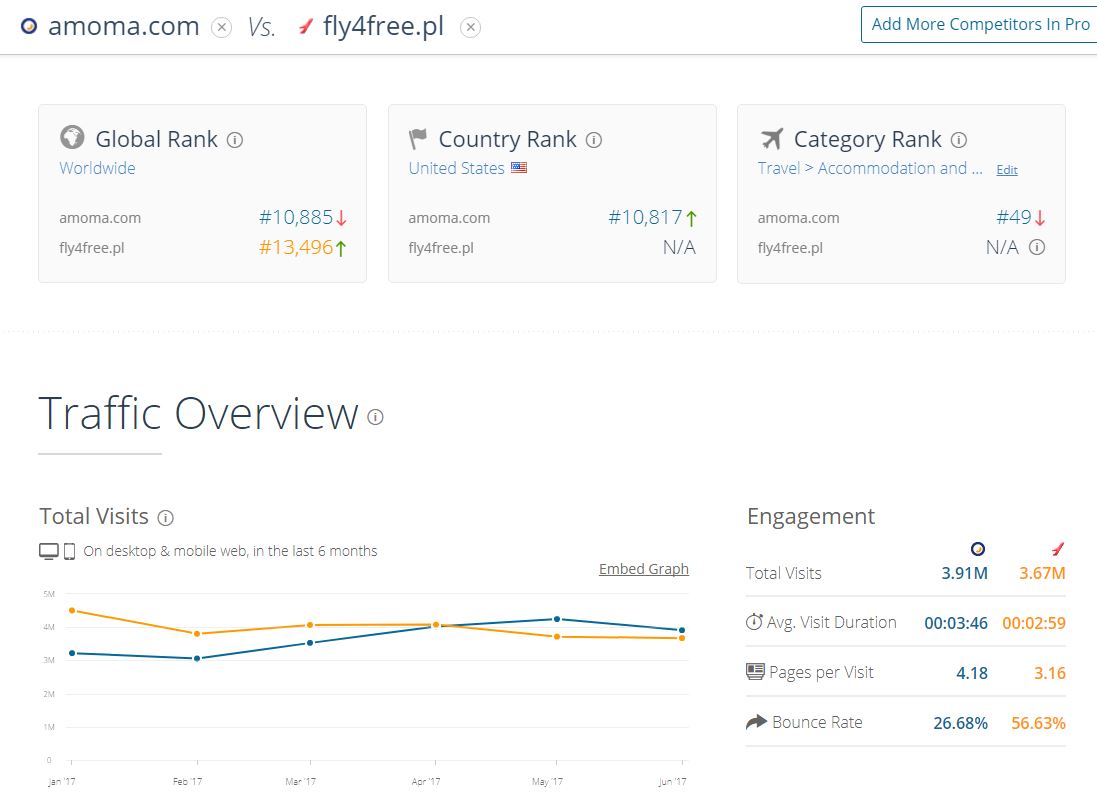
Task: Remove fly4free.pl from the comparison
Action: pyautogui.click(x=470, y=27)
